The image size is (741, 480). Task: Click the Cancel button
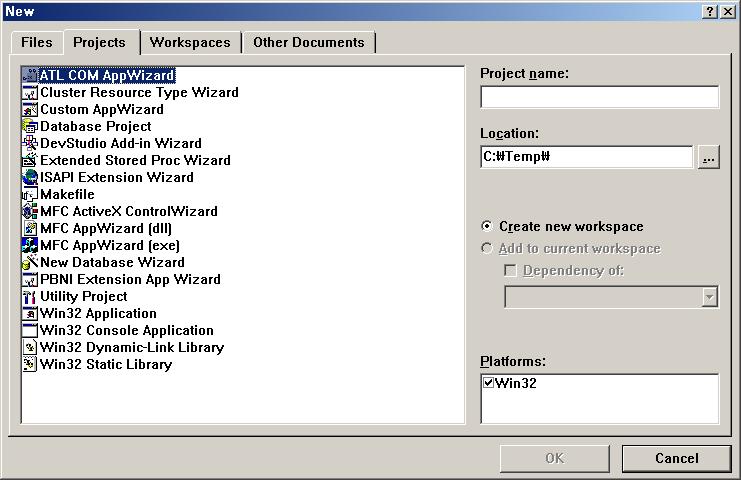tap(677, 458)
